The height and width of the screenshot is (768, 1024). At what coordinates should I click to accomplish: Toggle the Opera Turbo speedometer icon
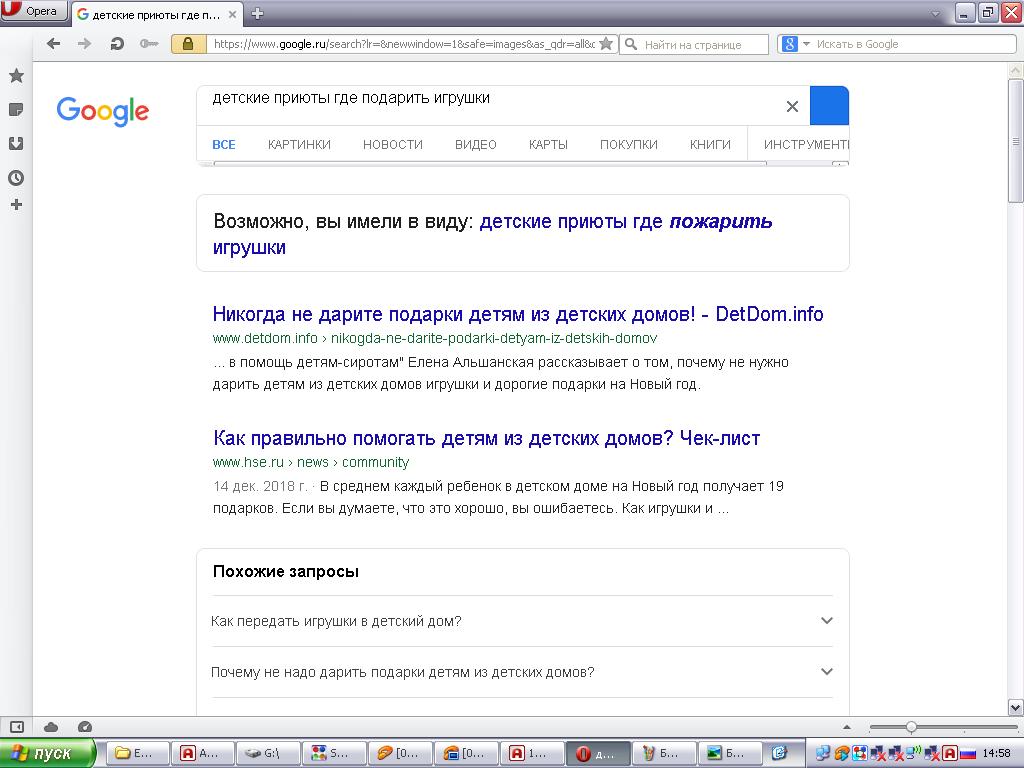pos(85,727)
